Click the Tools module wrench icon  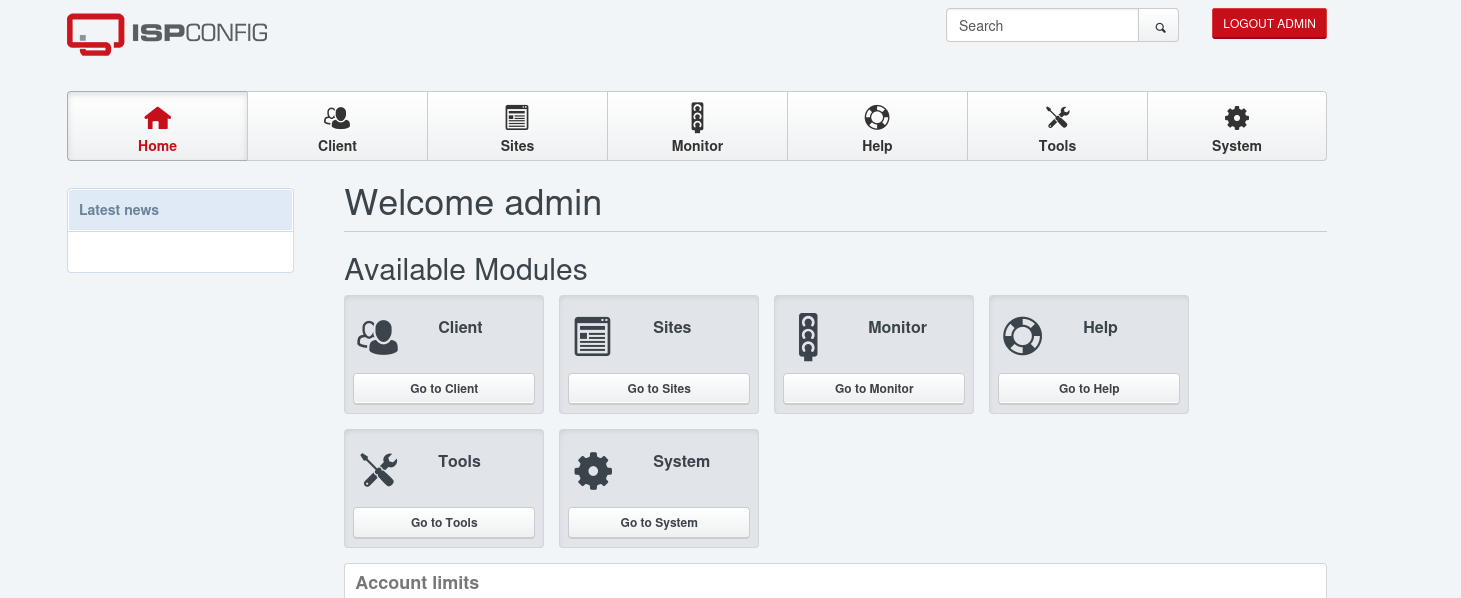tap(378, 470)
